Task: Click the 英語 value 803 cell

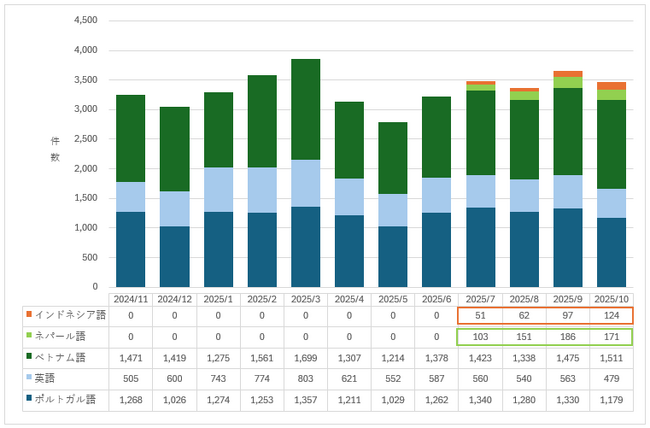Action: [306, 379]
